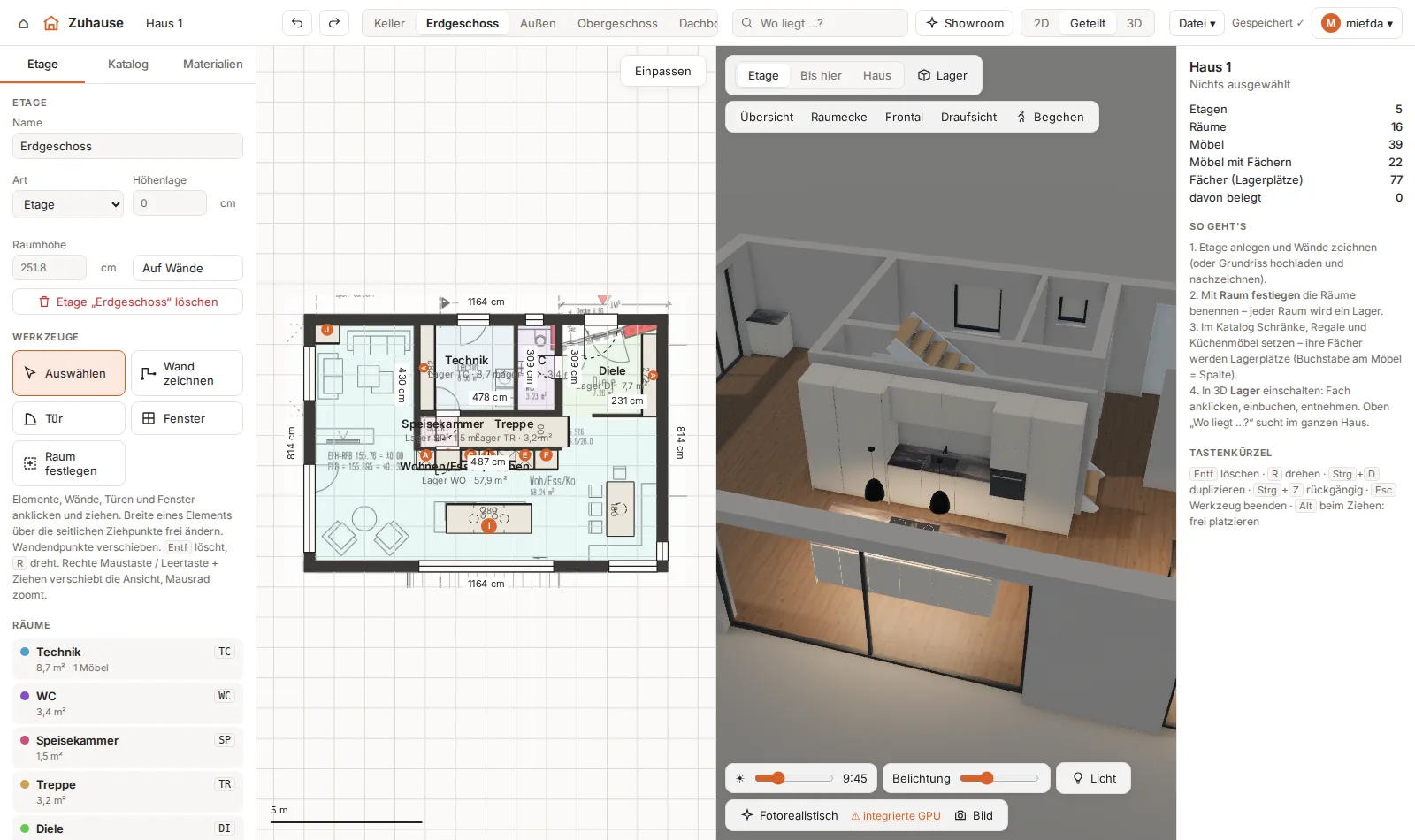The image size is (1415, 840).
Task: Go to the home icon at top left
Action: pyautogui.click(x=24, y=24)
